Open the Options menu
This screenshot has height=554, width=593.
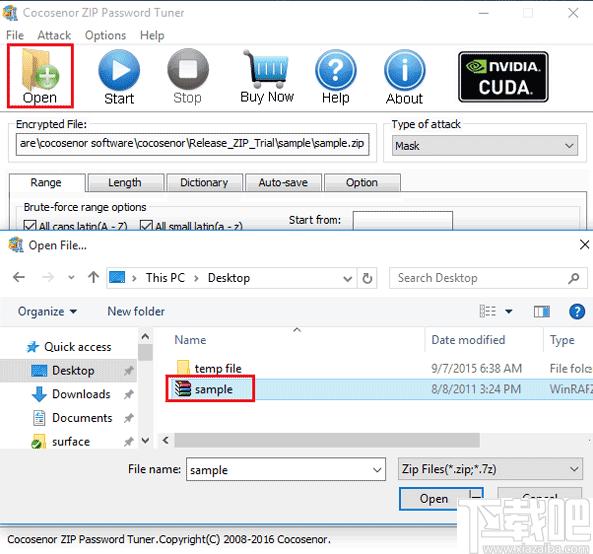[105, 35]
